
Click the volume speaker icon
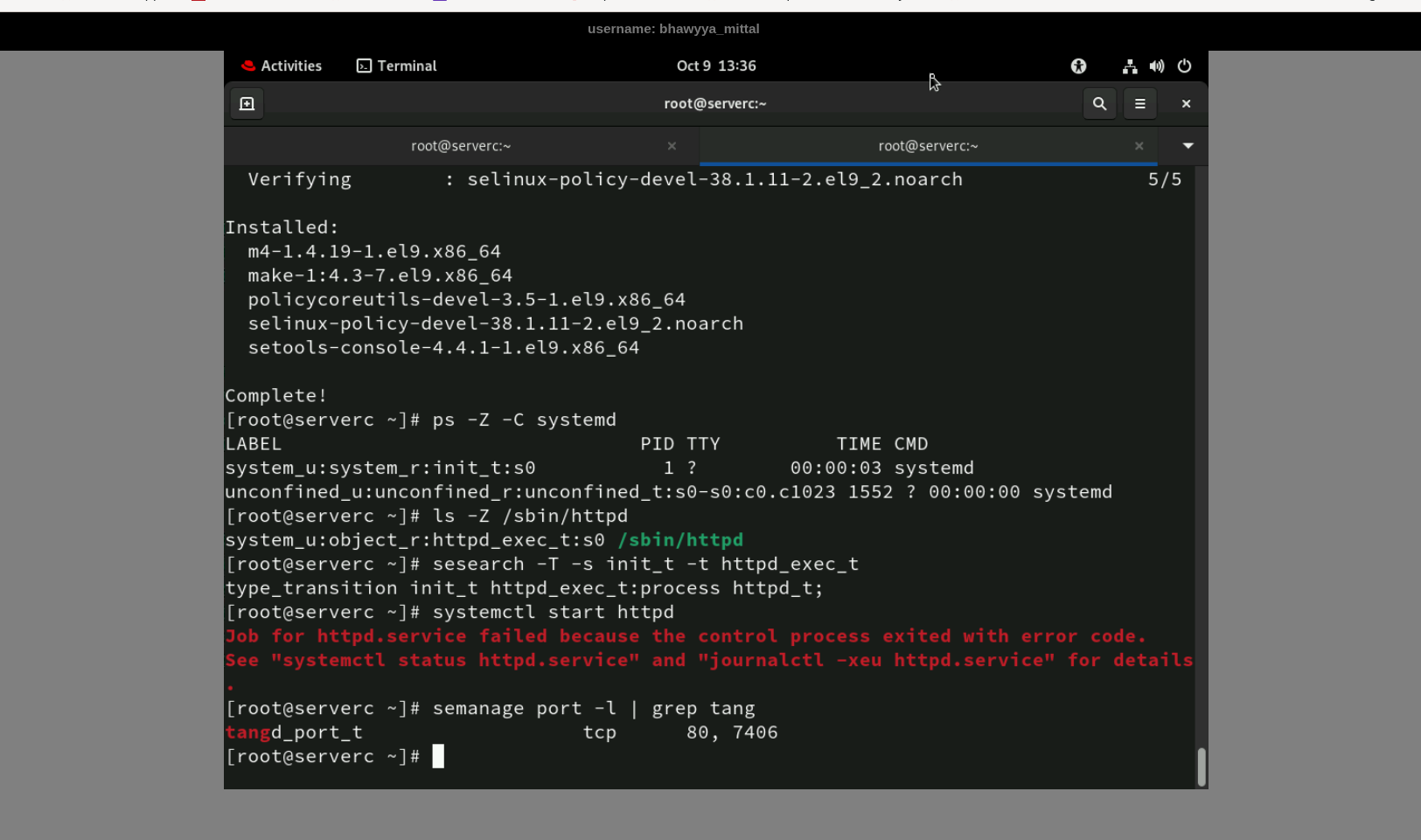coord(1157,66)
